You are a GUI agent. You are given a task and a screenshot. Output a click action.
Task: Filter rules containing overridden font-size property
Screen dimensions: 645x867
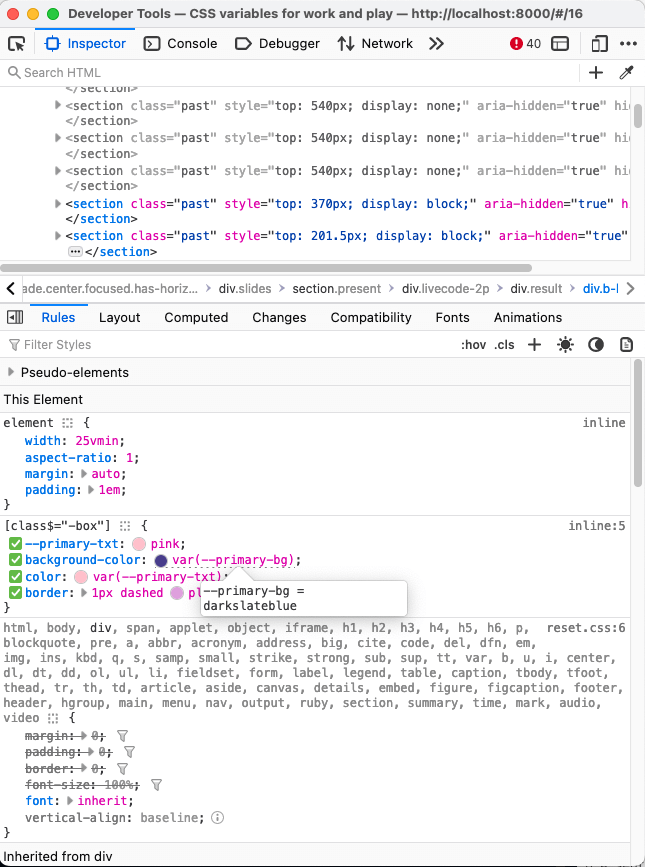coord(156,785)
